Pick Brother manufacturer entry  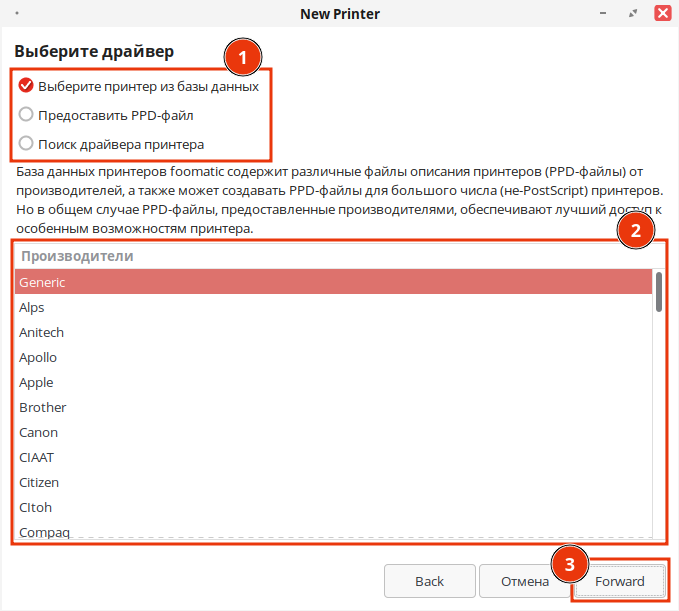pyautogui.click(x=42, y=407)
